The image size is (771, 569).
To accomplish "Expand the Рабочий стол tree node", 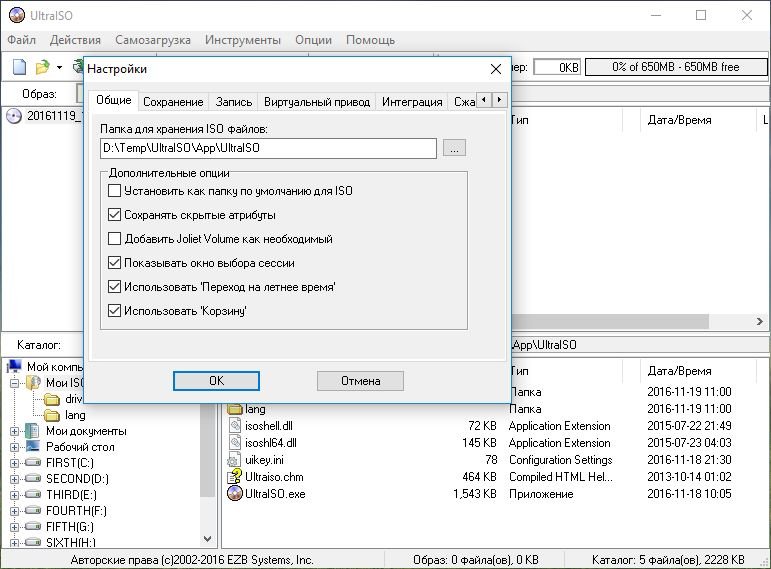I will (x=14, y=447).
